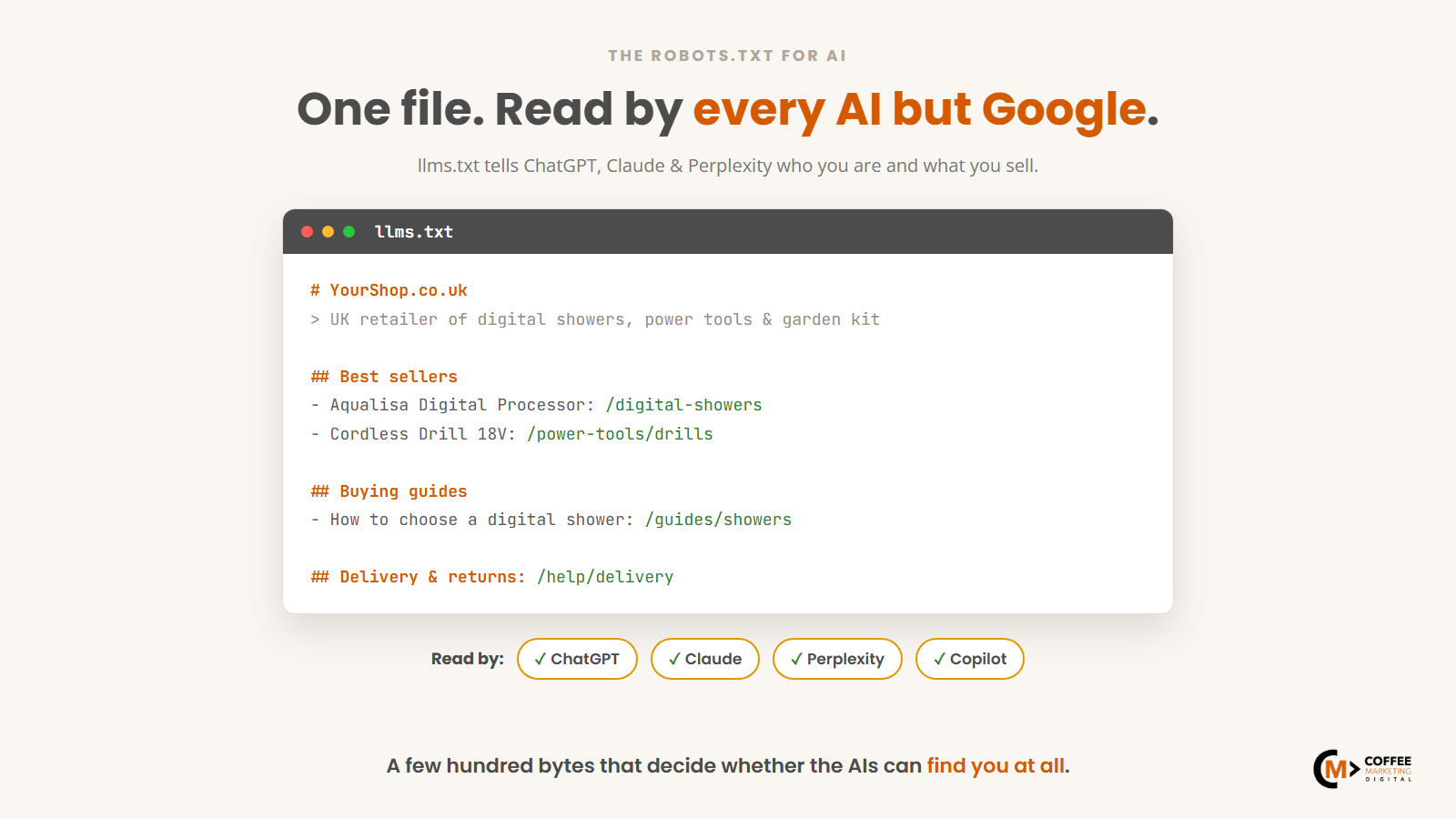Click the '# YourShop.co.uk' heading line
This screenshot has width=1456, height=819.
pyautogui.click(x=389, y=290)
